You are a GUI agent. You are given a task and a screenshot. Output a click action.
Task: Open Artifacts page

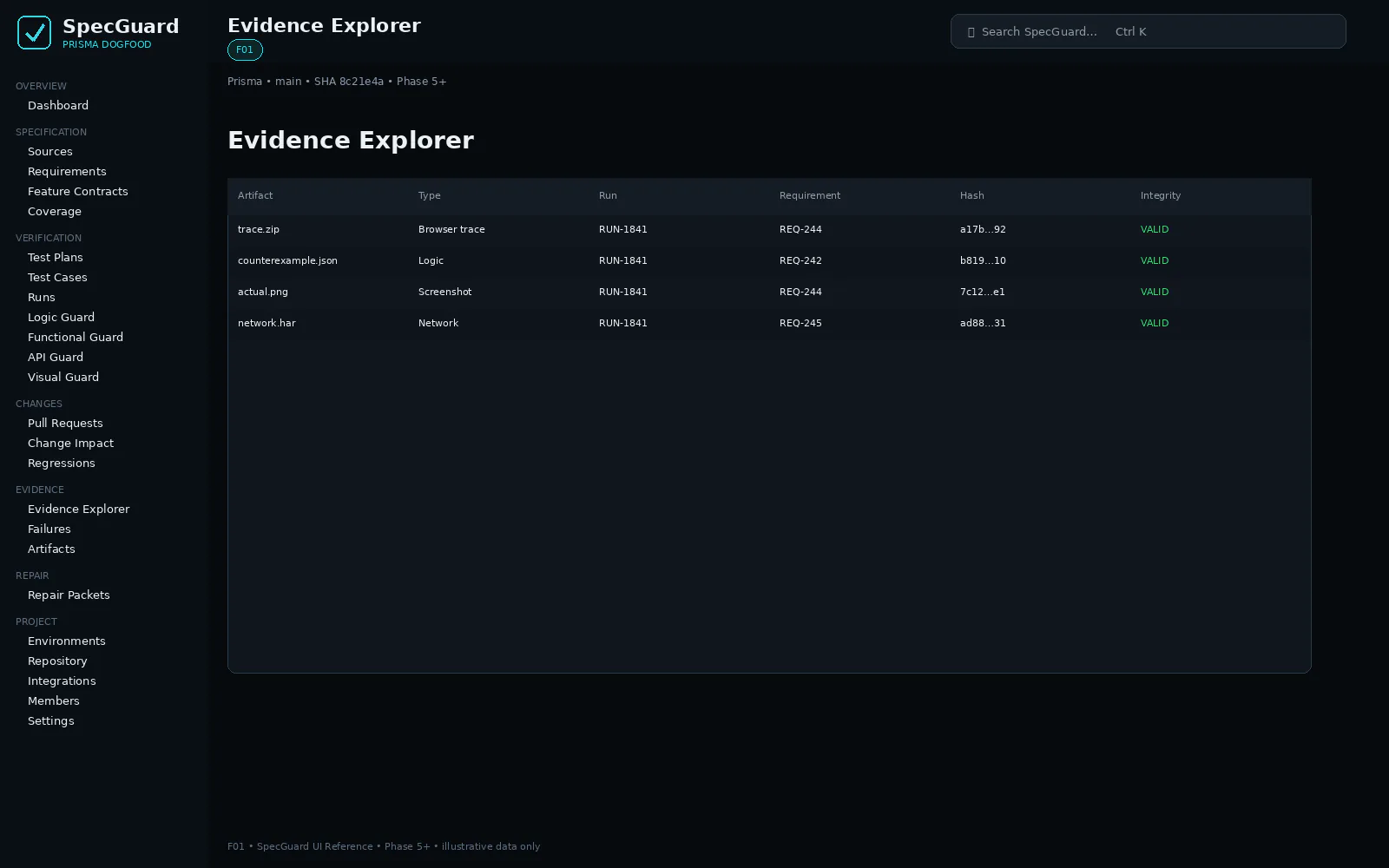(51, 549)
